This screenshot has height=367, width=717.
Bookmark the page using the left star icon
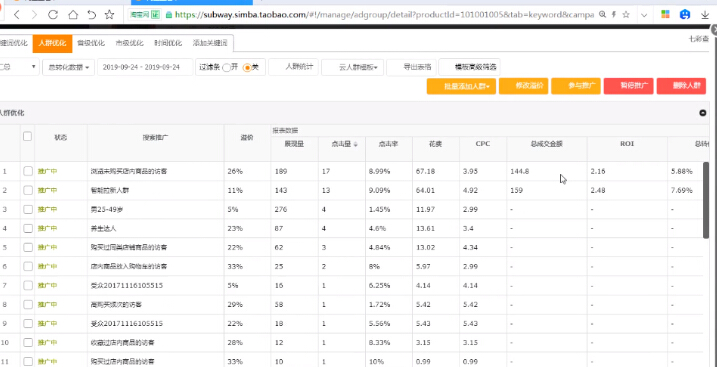109,15
